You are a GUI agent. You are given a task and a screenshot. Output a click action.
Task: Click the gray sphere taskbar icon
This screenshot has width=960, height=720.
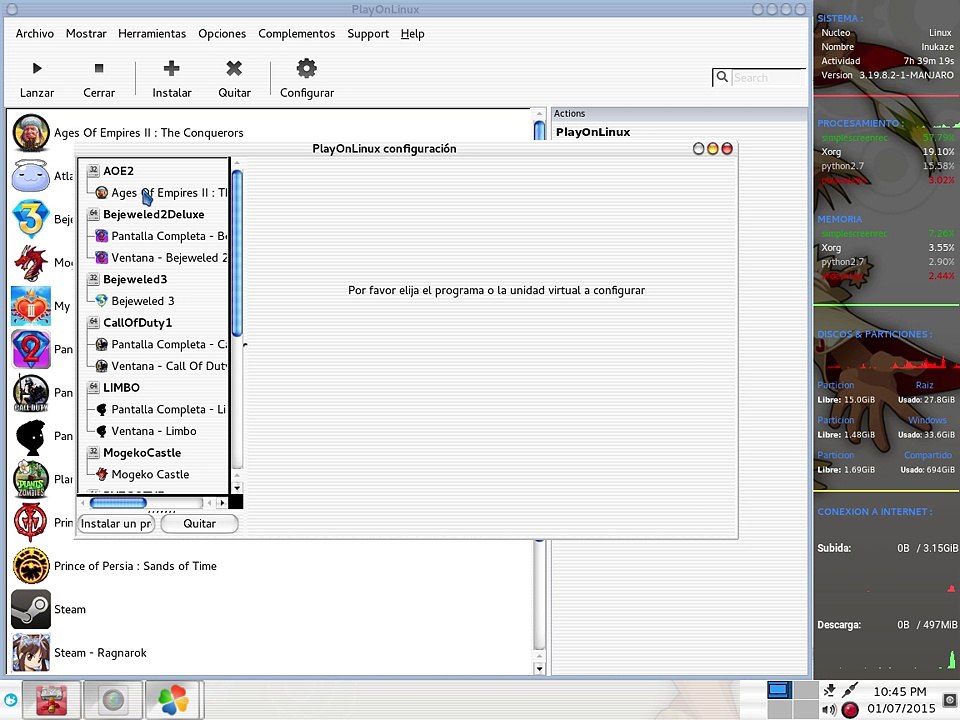[x=113, y=699]
